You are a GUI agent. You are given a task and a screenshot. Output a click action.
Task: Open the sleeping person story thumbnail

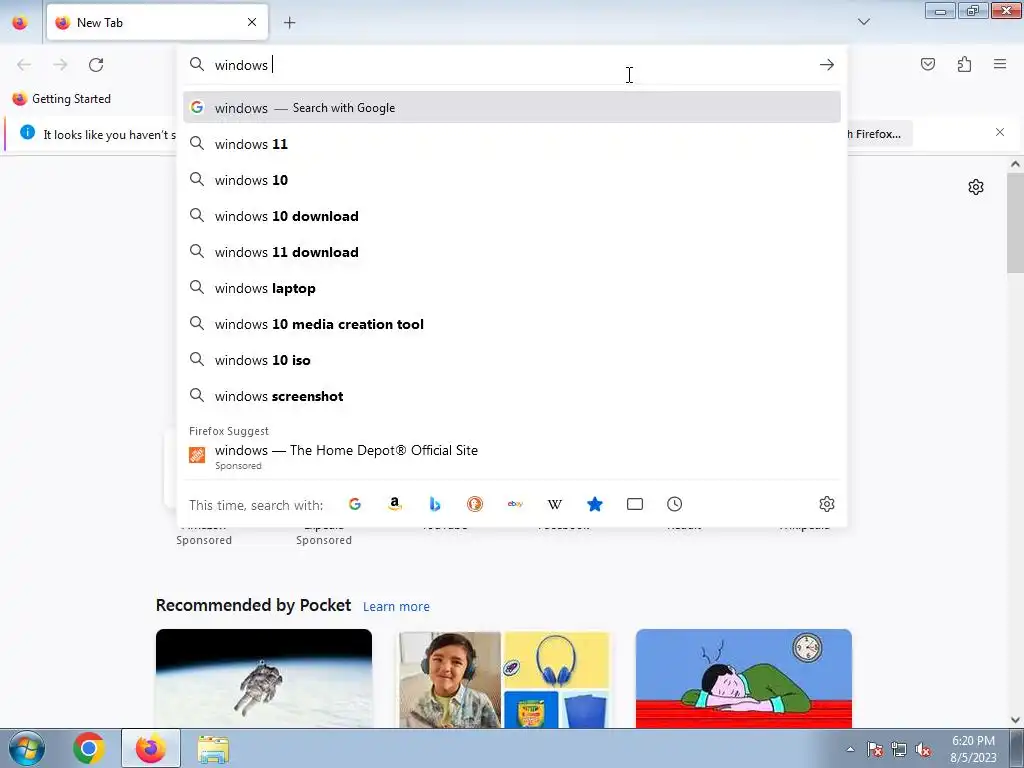click(x=744, y=679)
